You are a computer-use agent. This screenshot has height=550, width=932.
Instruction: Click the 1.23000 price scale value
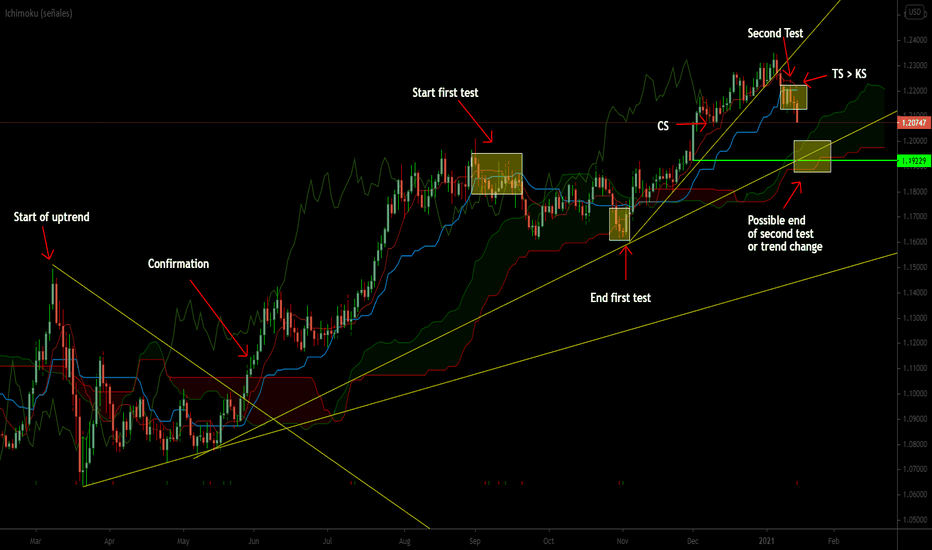(x=915, y=65)
